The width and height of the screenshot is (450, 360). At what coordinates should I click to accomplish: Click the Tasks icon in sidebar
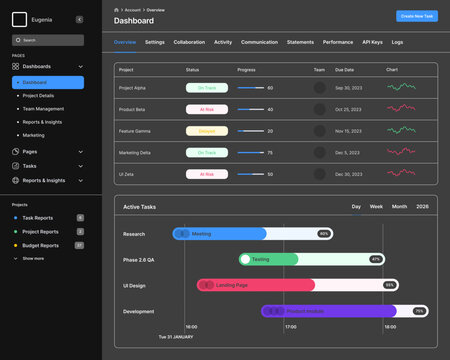click(x=15, y=166)
